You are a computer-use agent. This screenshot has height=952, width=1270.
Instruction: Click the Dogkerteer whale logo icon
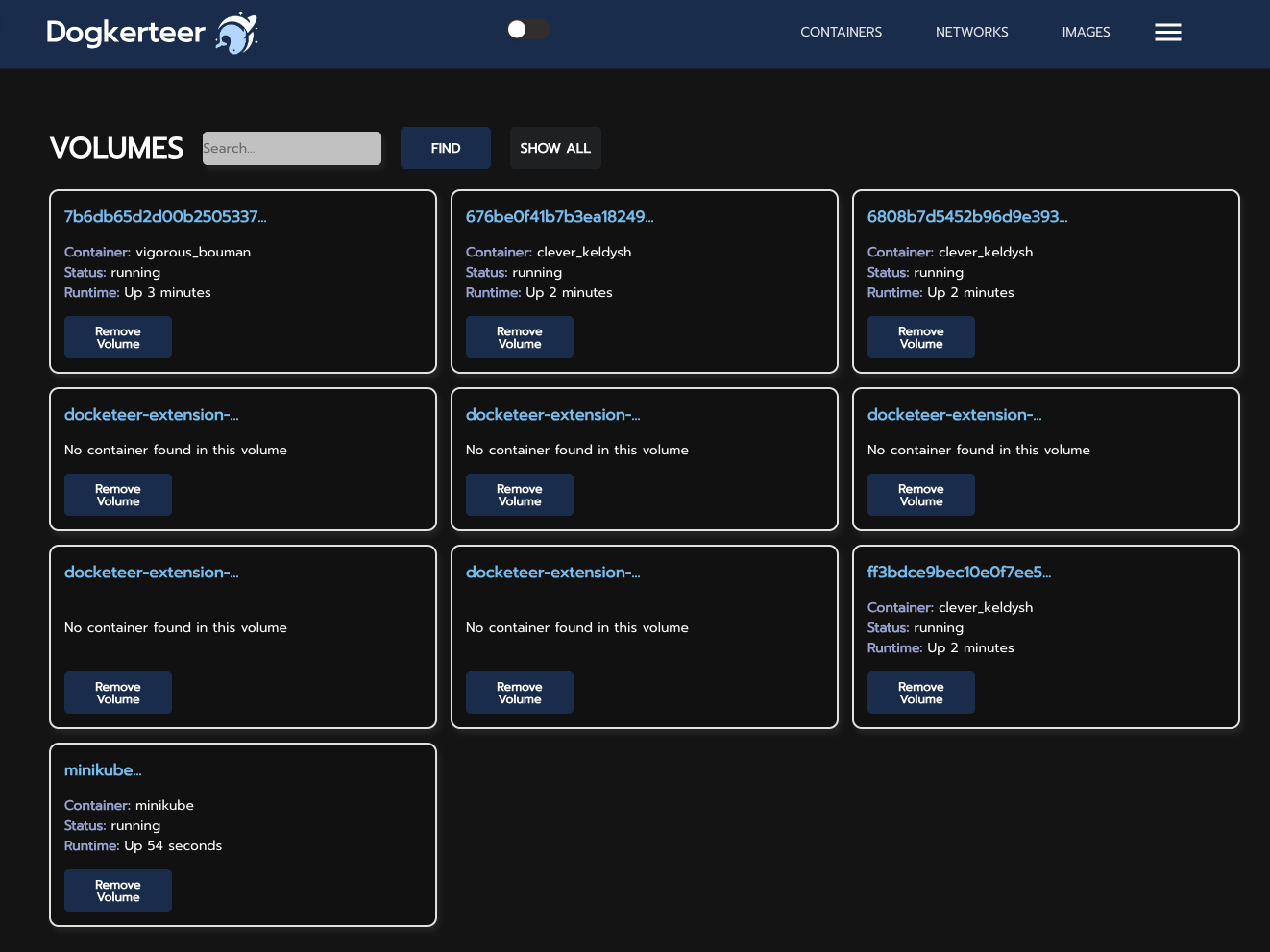236,34
